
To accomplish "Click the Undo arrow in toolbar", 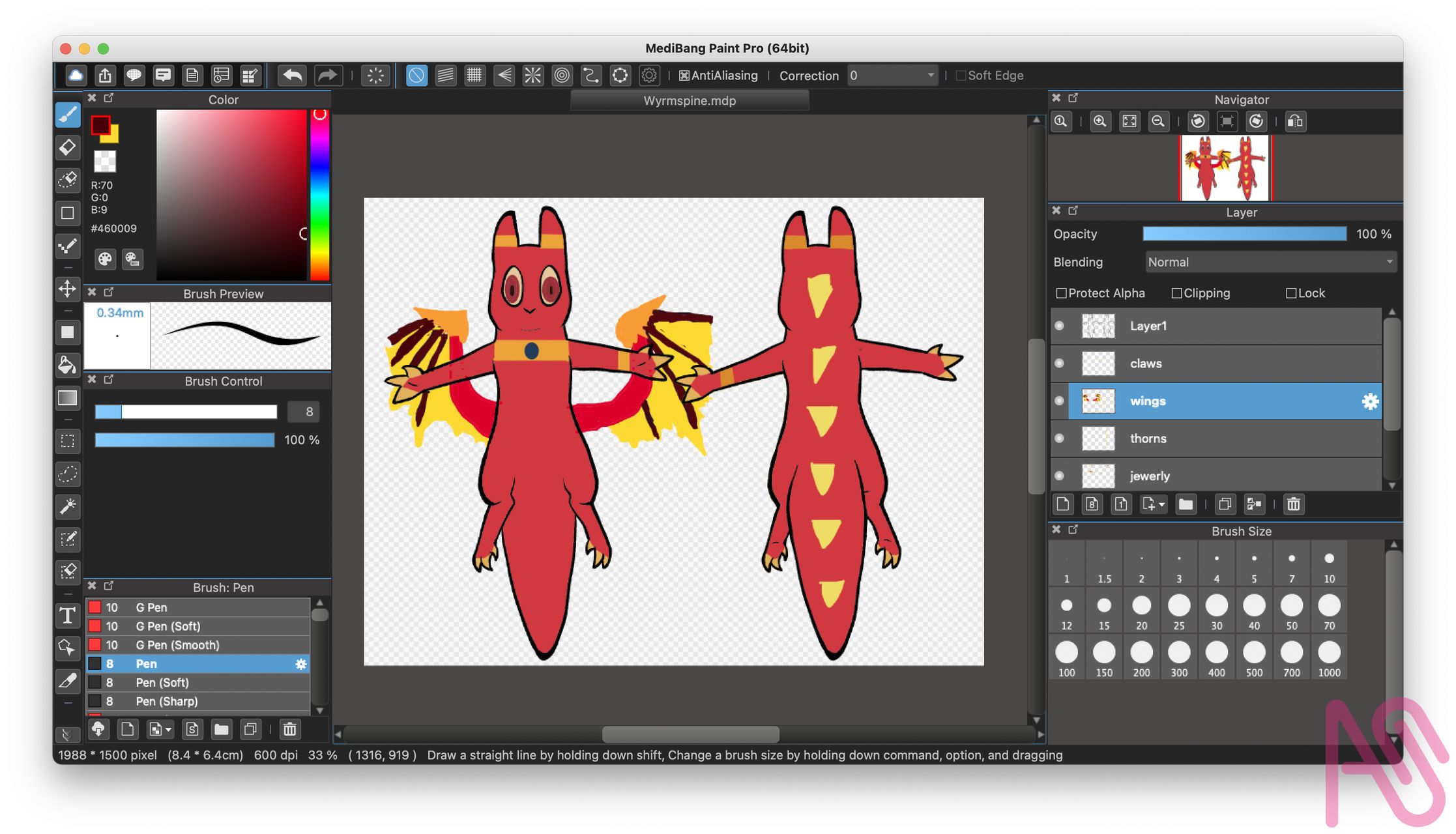I will [x=293, y=76].
